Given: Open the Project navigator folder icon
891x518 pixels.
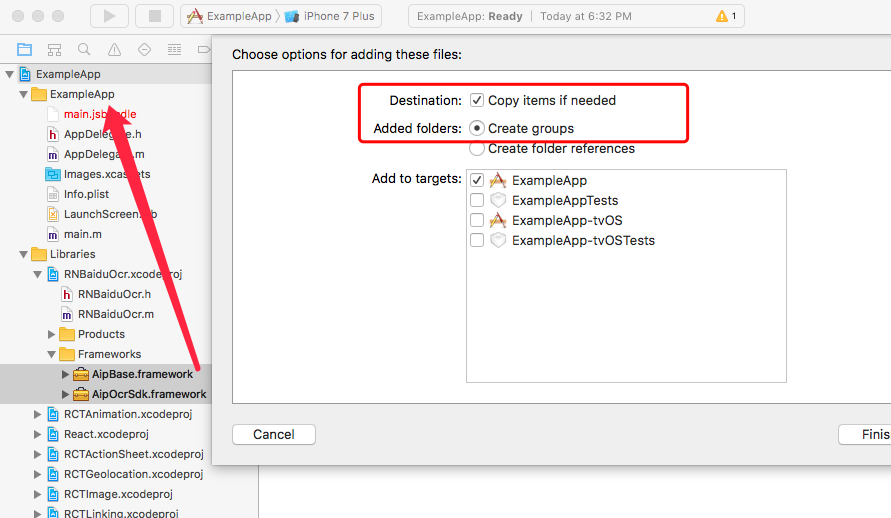Looking at the screenshot, I should [24, 49].
